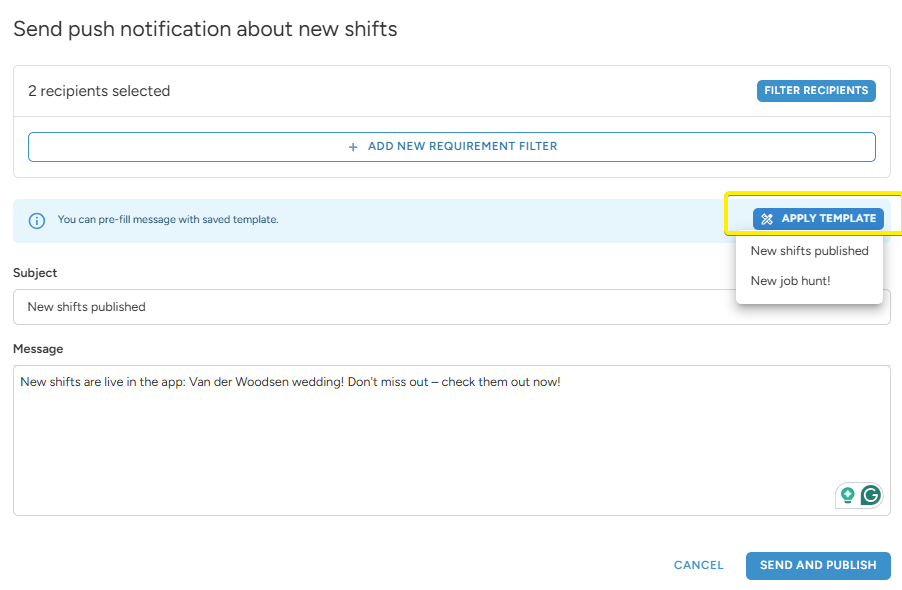The width and height of the screenshot is (902, 590).
Task: Click the wand icon on Apply Template
Action: tap(767, 219)
